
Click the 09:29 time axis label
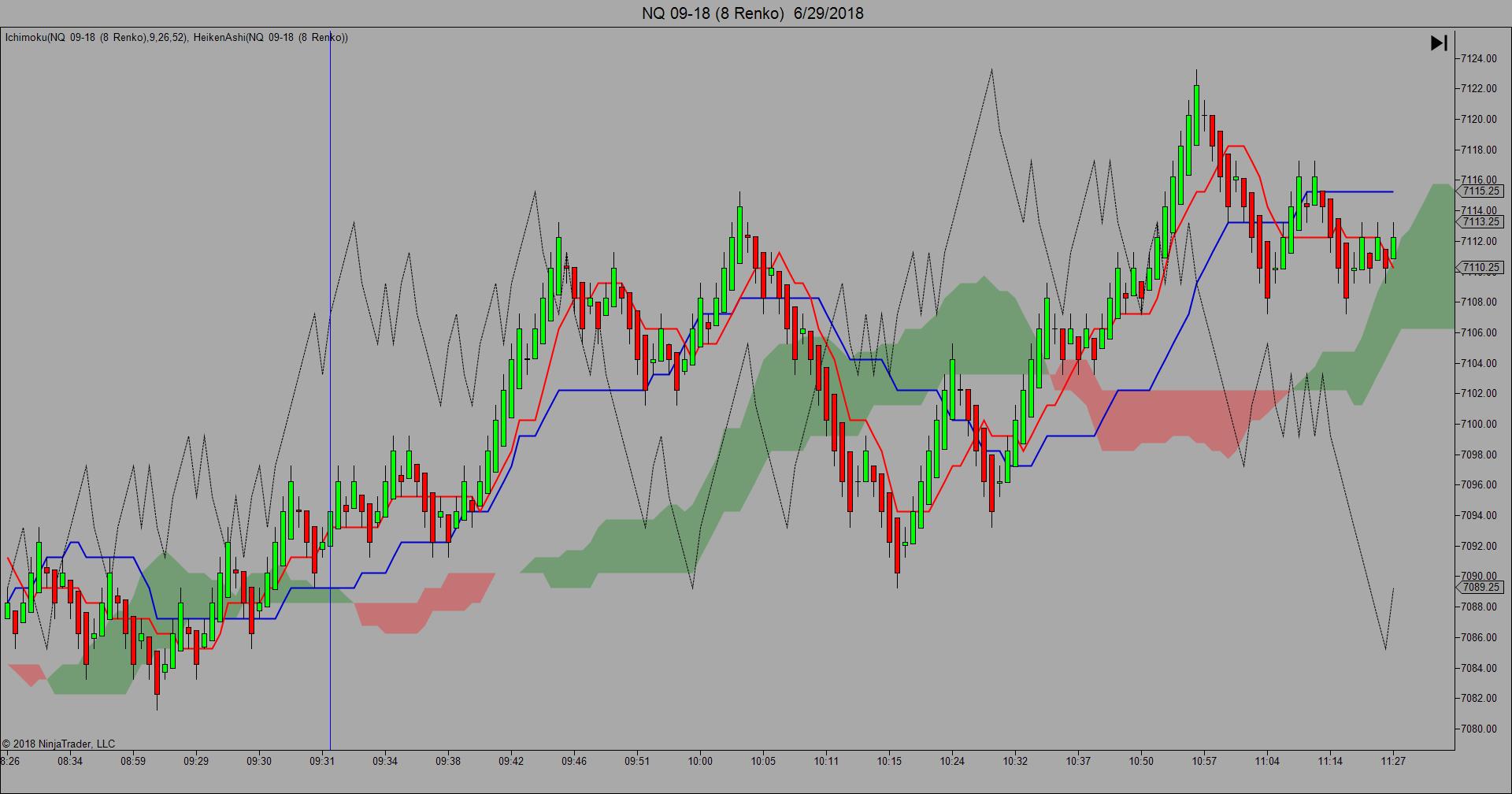tap(196, 761)
